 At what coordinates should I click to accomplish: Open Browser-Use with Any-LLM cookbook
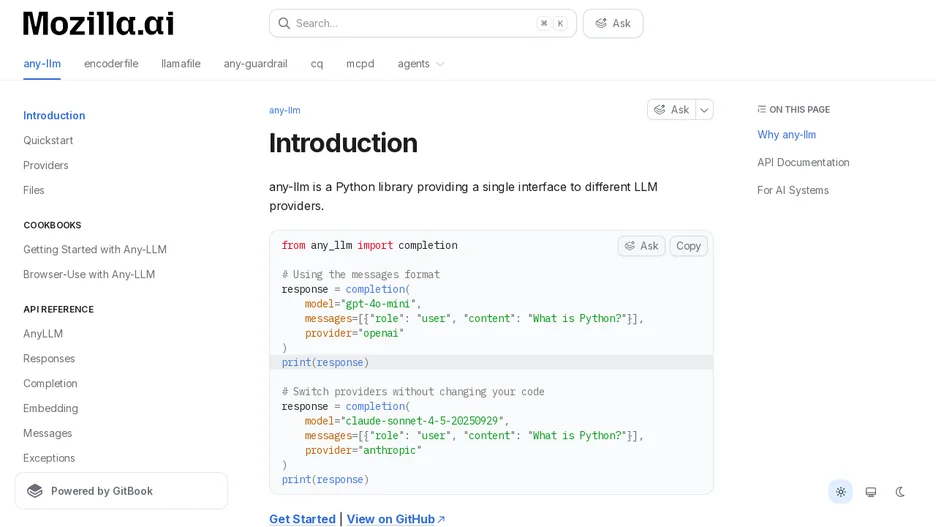(89, 275)
